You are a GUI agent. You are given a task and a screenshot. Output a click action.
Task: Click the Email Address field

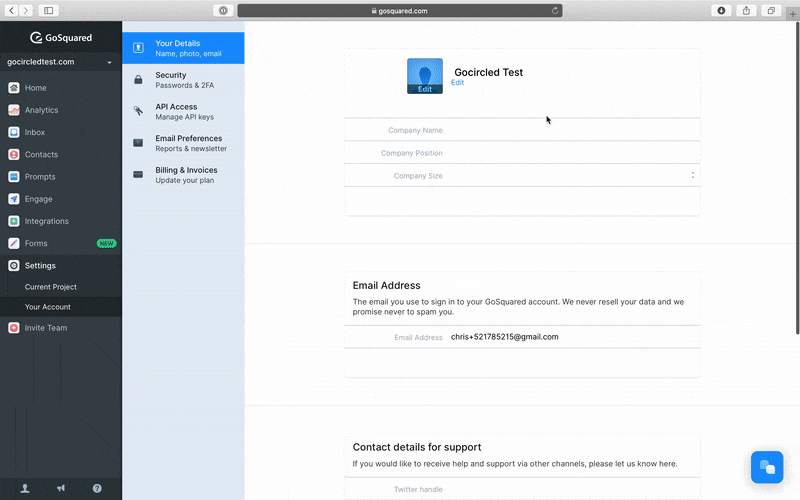click(522, 337)
